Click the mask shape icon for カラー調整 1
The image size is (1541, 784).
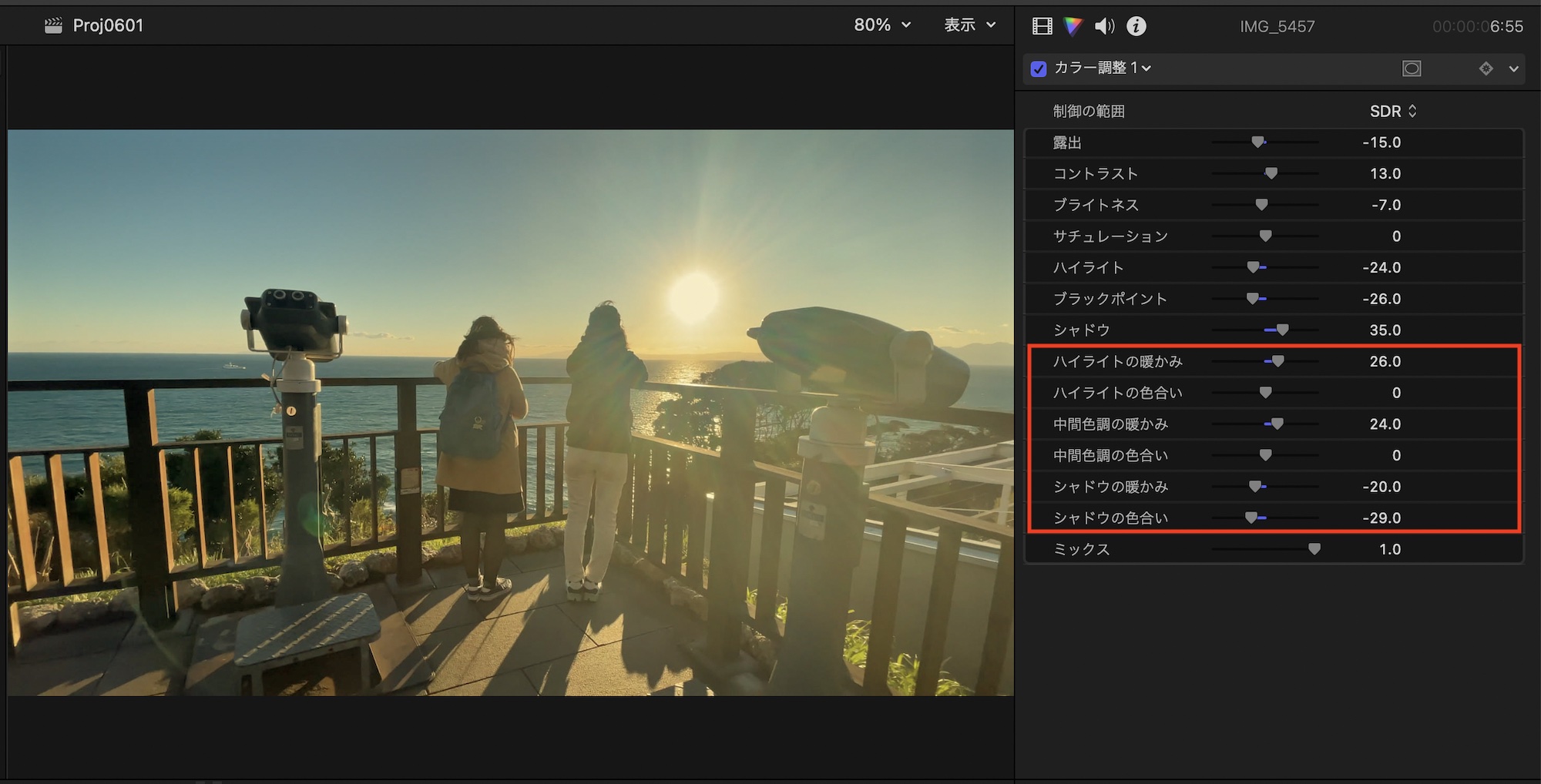(x=1411, y=69)
